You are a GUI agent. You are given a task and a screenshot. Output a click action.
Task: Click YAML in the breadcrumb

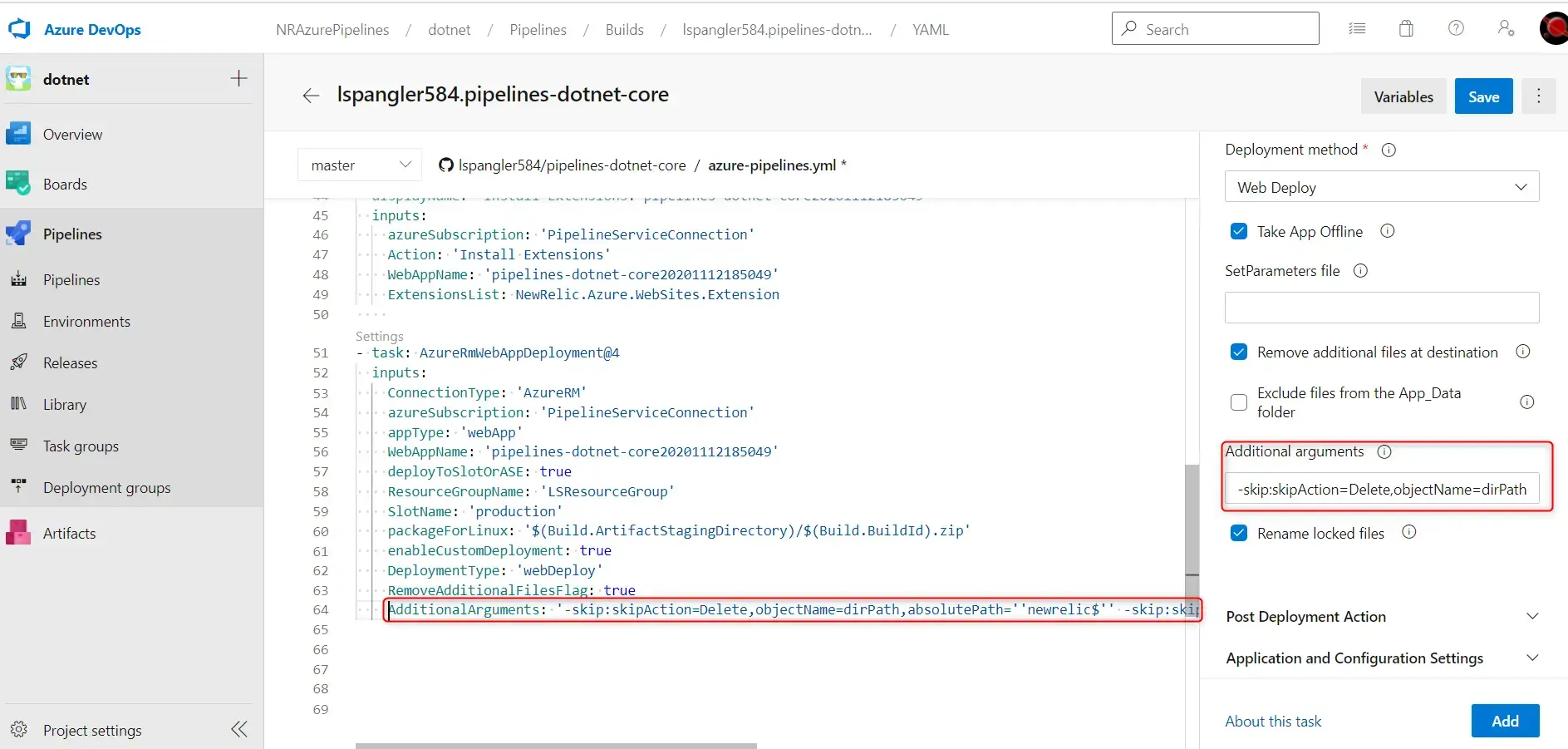coord(930,29)
